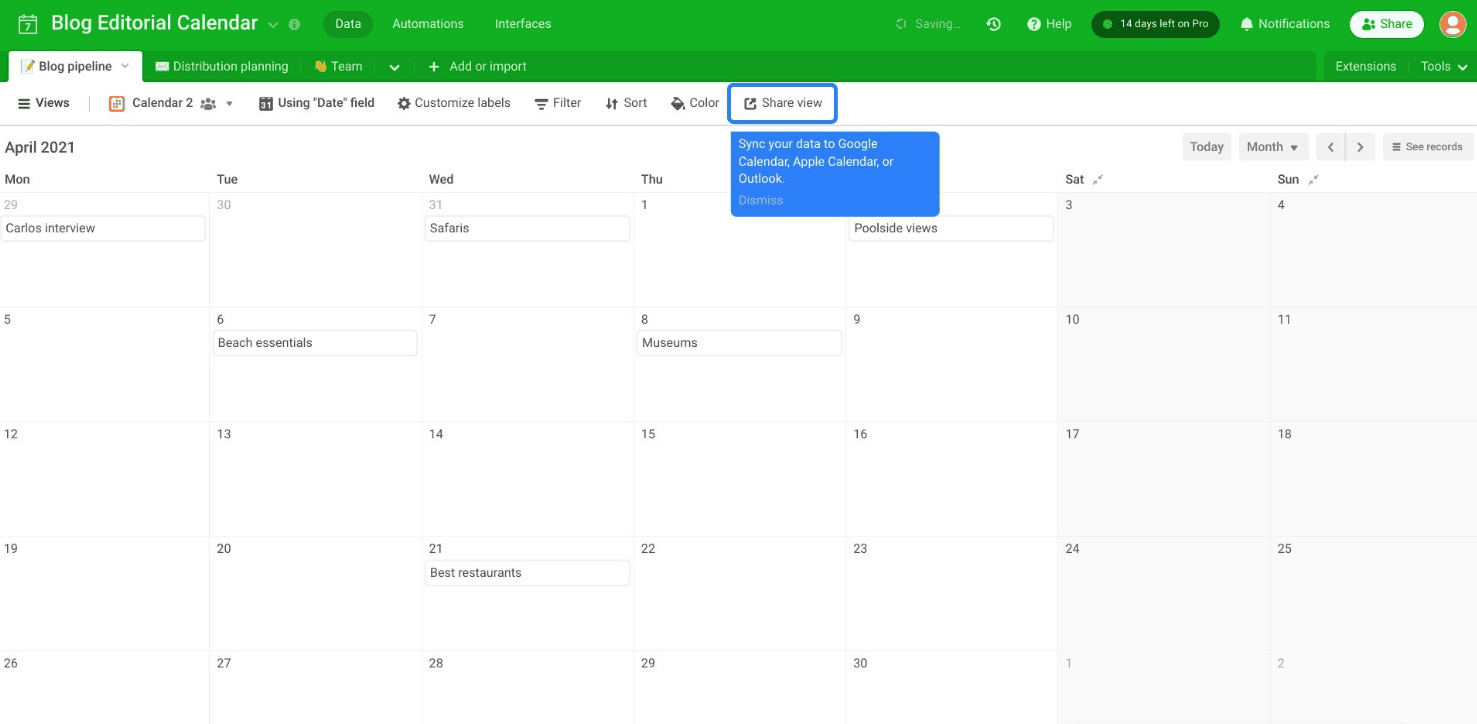Open the Tools dropdown
This screenshot has height=724, width=1477.
pos(1444,66)
